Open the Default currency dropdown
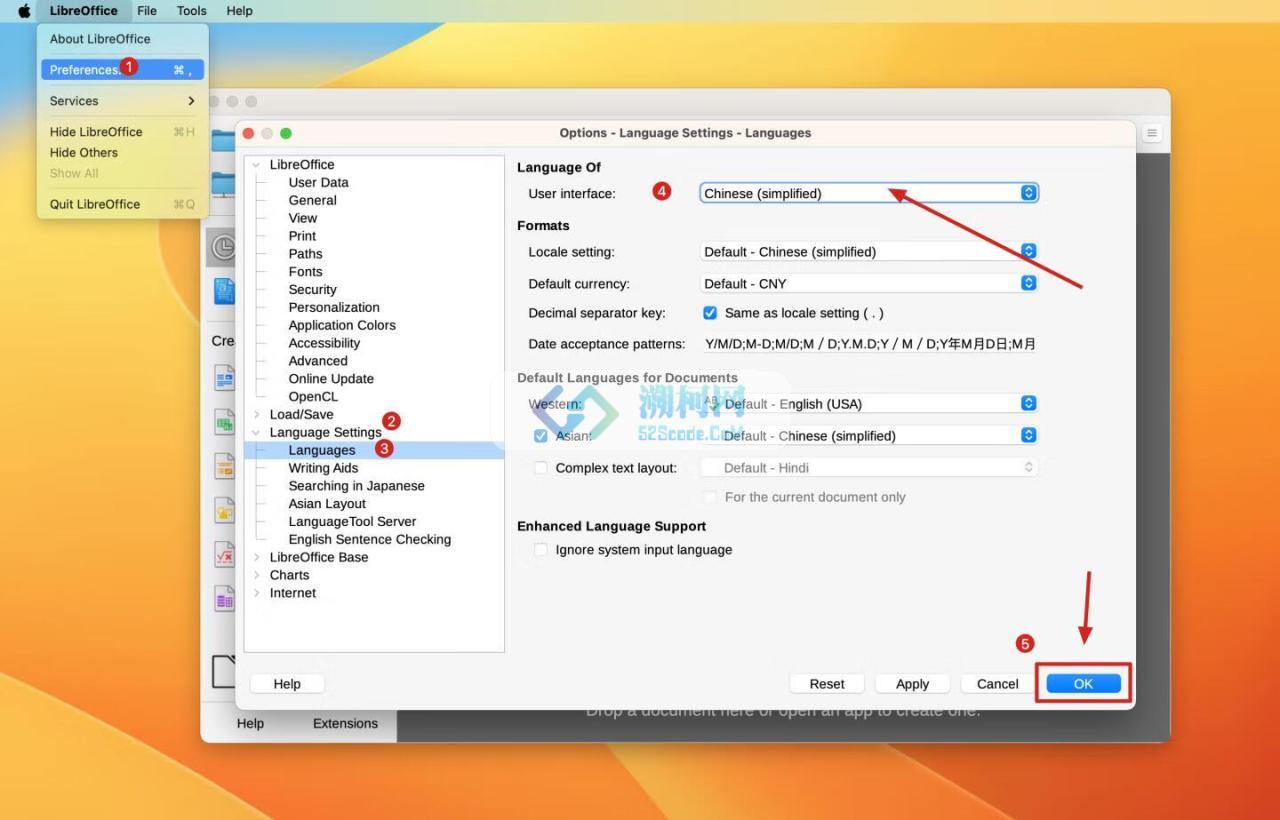The image size is (1280, 820). 869,284
